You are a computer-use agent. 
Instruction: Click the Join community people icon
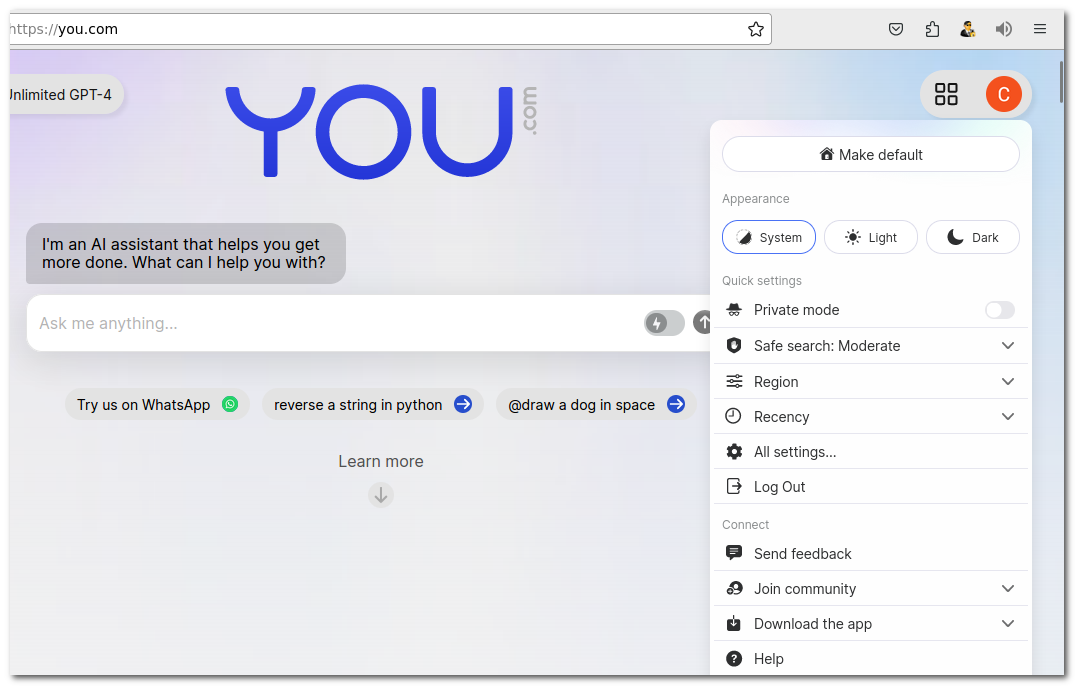(x=734, y=588)
